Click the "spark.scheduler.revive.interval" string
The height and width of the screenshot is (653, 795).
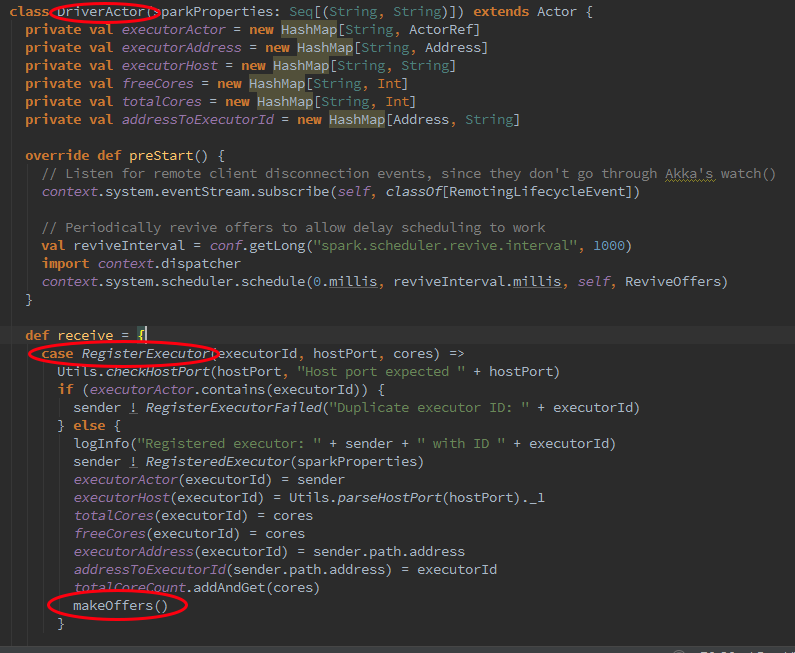(x=446, y=246)
